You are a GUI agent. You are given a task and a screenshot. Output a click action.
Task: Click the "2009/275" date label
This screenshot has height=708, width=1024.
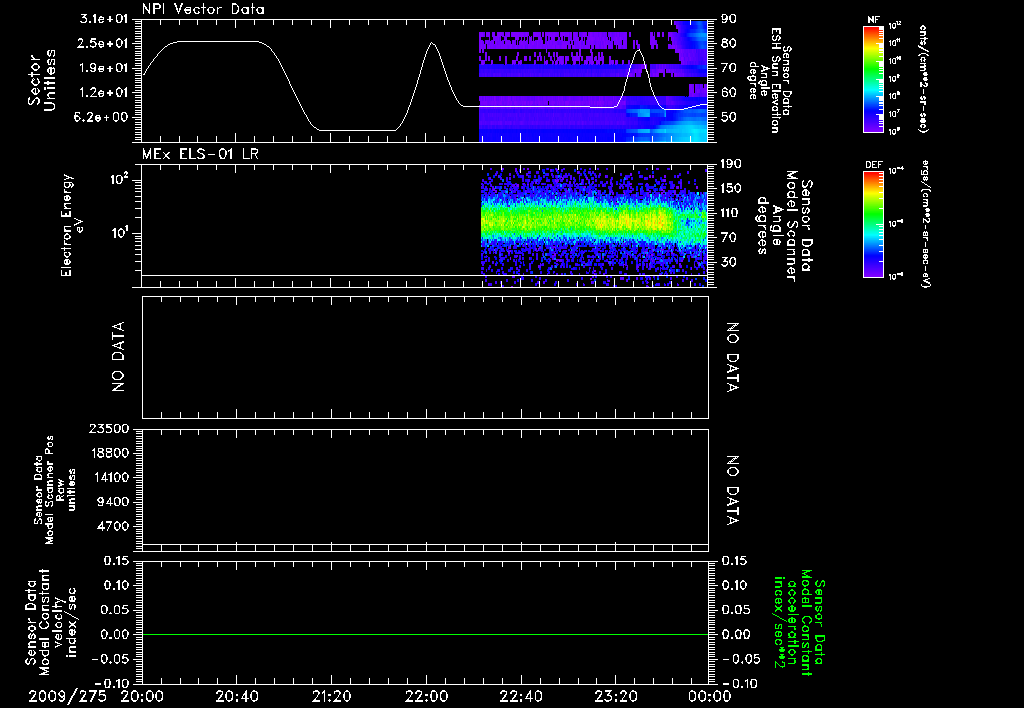coord(67,696)
